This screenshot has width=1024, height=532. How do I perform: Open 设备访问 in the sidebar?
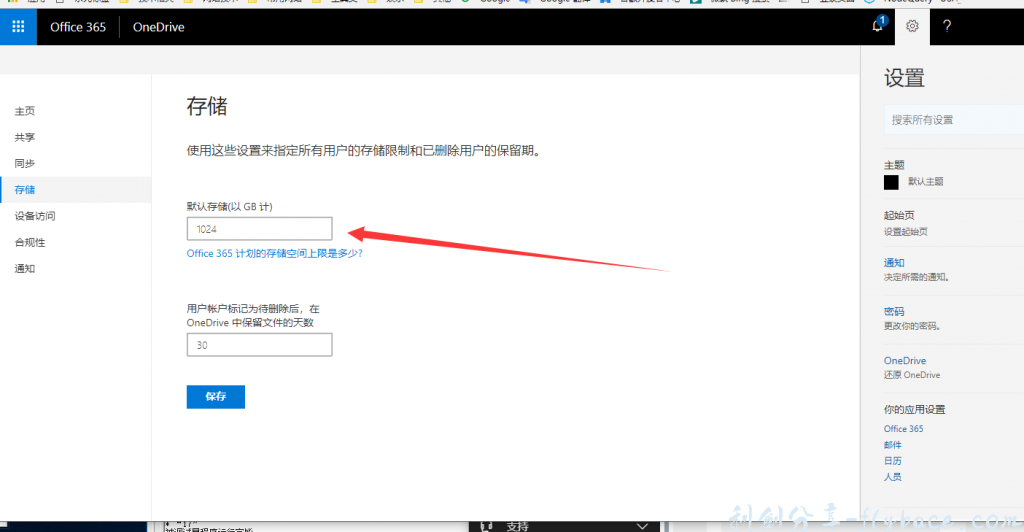pos(35,216)
